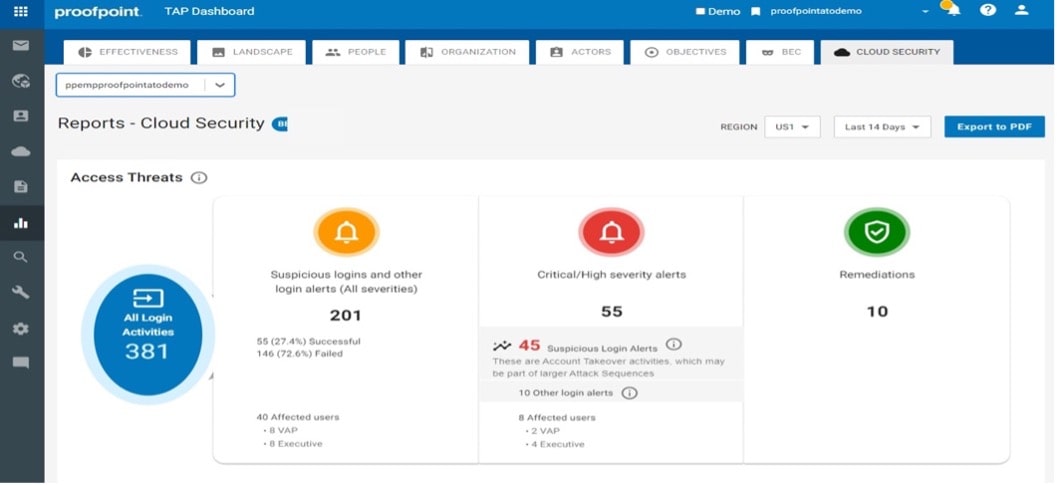Image resolution: width=1057 pixels, height=485 pixels.
Task: Open the US1 region dropdown
Action: pos(792,127)
